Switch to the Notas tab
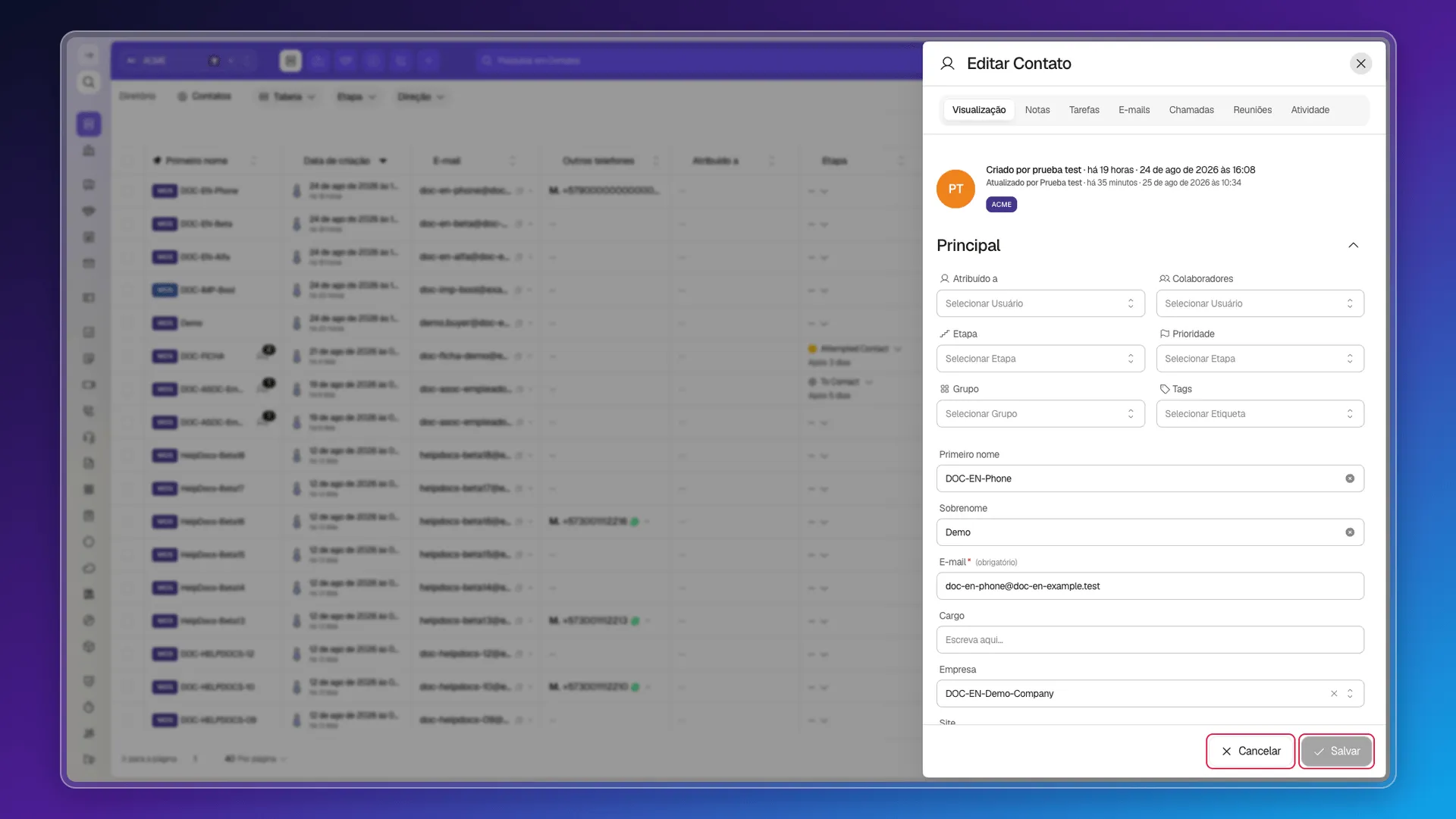 1037,110
